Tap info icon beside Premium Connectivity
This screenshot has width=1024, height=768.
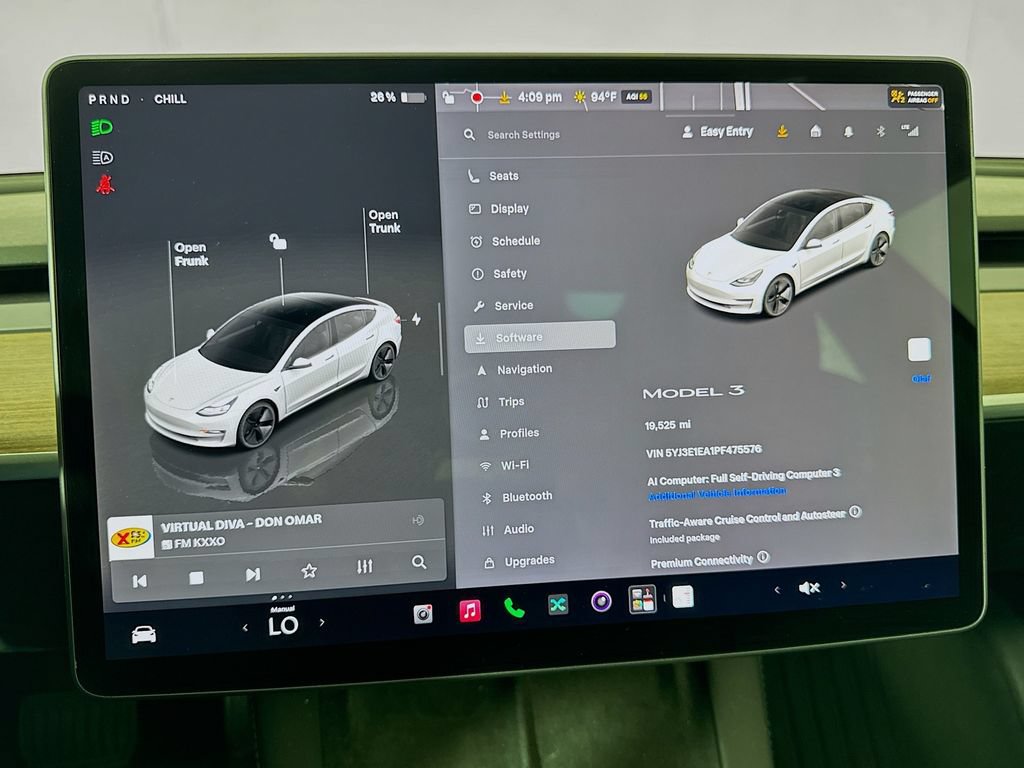763,557
